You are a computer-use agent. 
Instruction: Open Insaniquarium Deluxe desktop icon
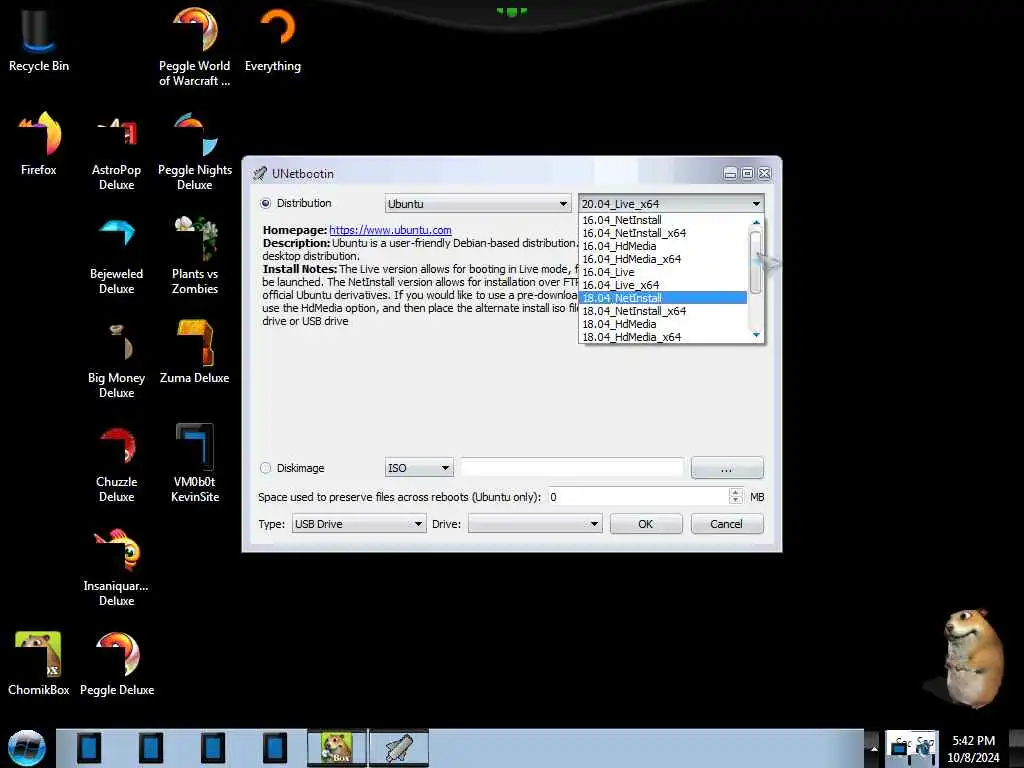116,568
